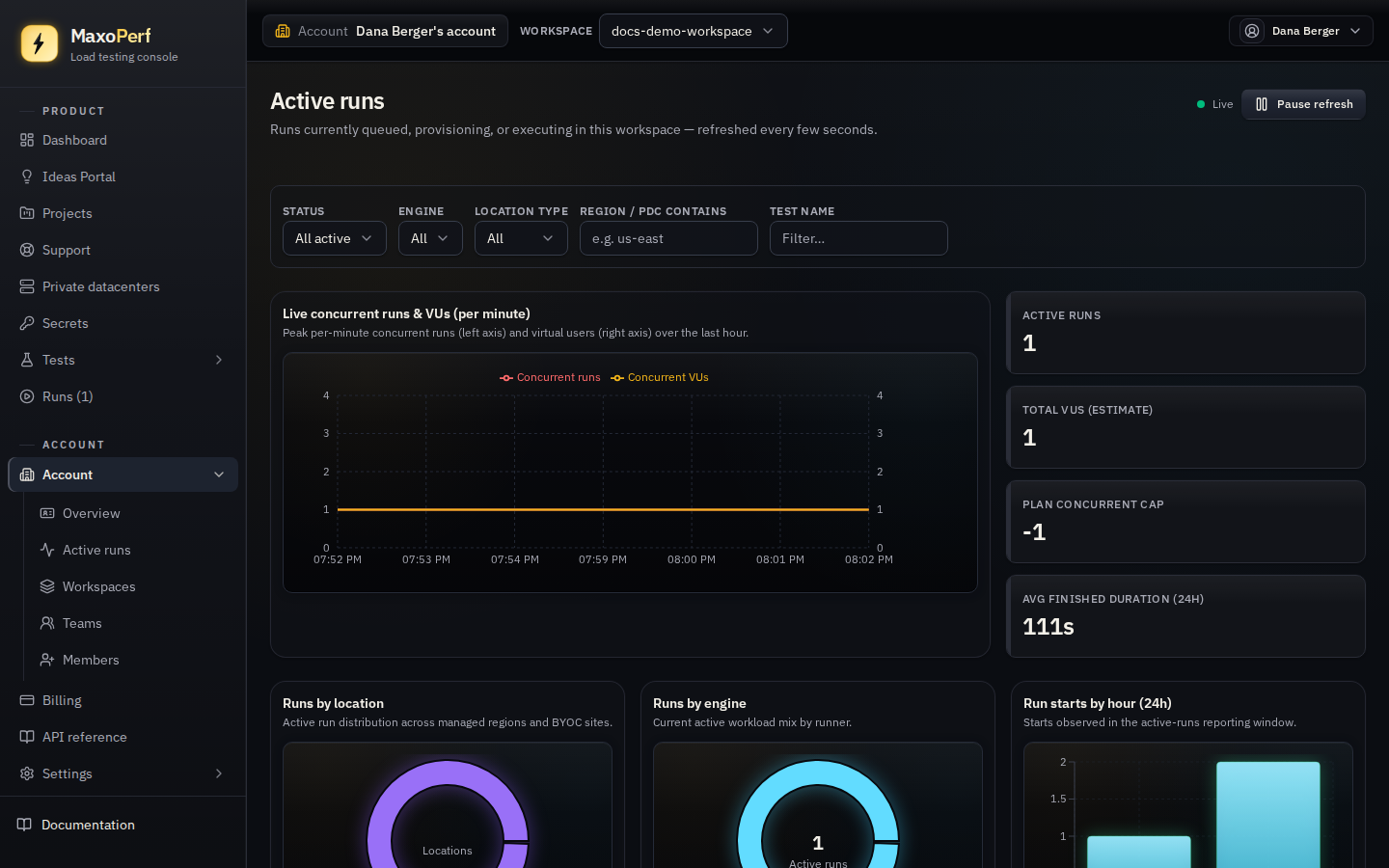Open Private datacenters page

123,286
